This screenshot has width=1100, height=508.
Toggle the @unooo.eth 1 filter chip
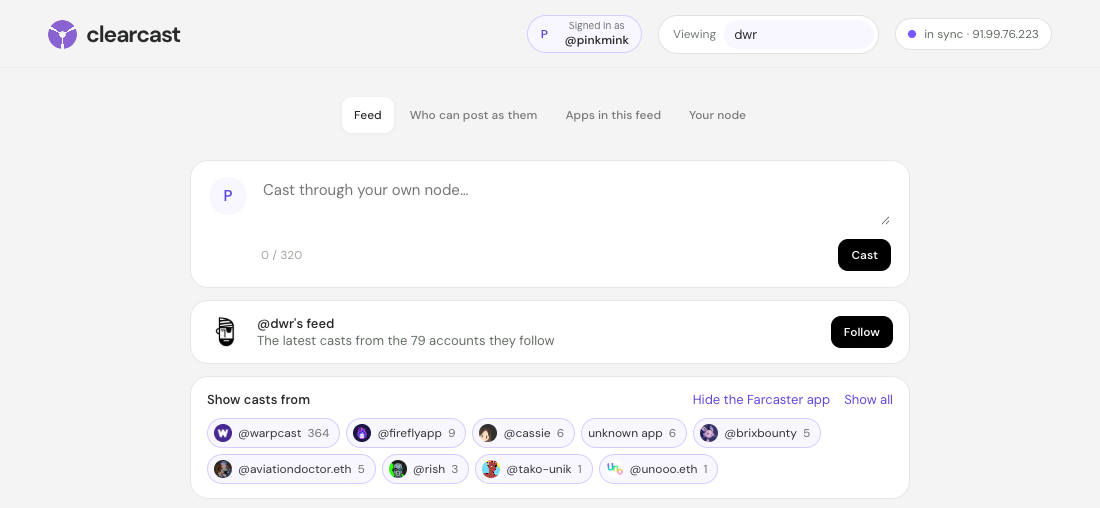pos(659,469)
